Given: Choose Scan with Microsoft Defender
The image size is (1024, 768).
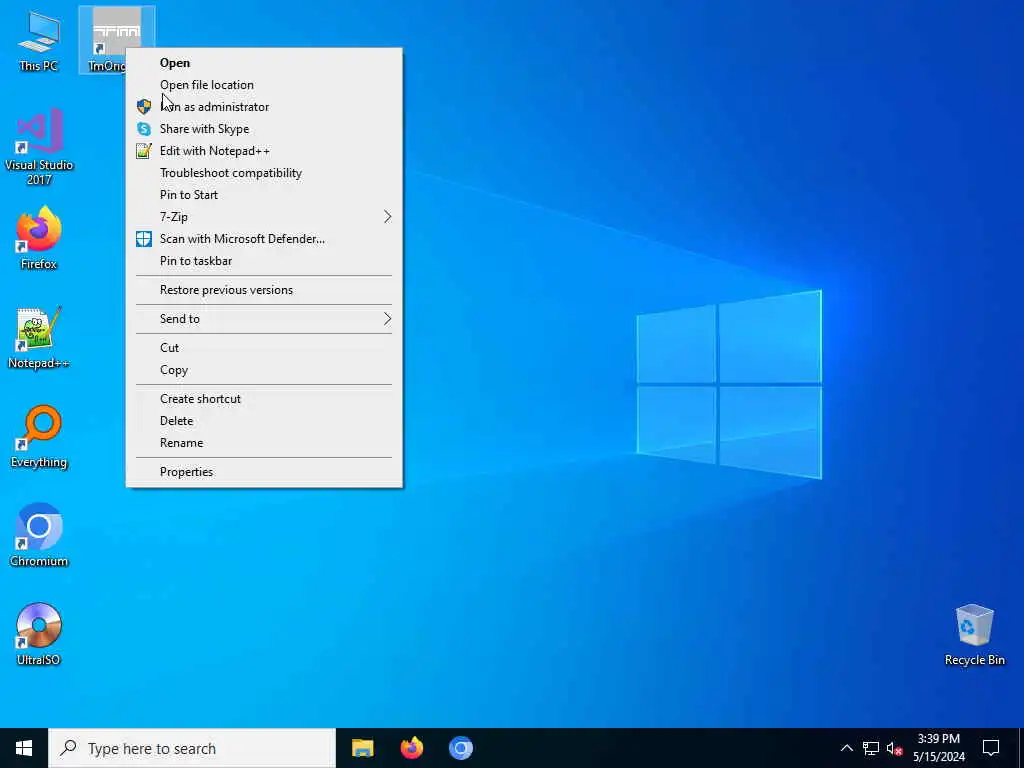Looking at the screenshot, I should click(264, 238).
